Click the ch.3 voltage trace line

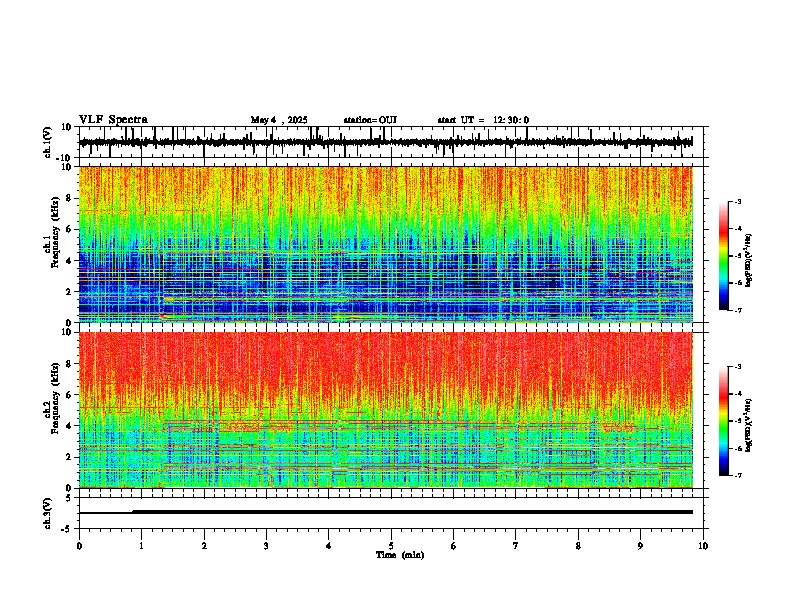pos(385,512)
